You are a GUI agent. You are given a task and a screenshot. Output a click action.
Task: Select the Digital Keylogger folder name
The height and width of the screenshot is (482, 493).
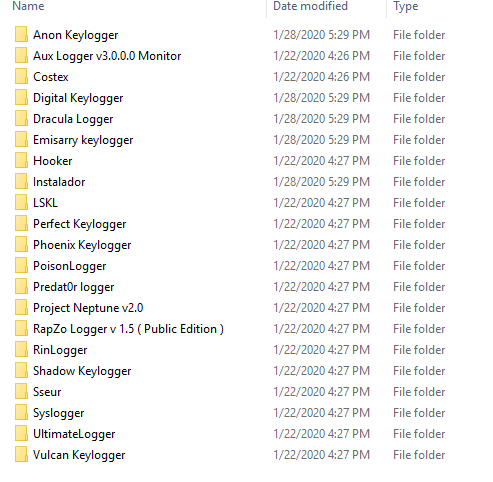78,98
